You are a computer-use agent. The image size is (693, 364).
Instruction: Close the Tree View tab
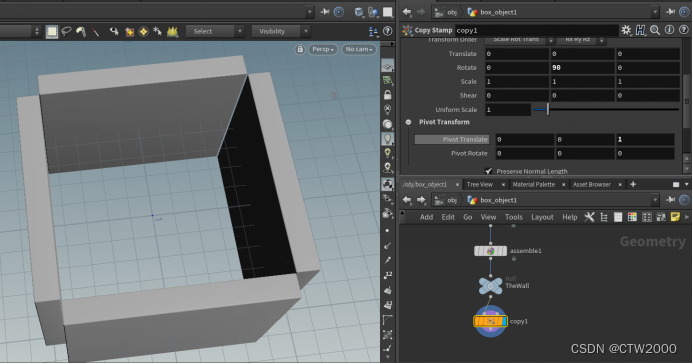click(x=503, y=184)
